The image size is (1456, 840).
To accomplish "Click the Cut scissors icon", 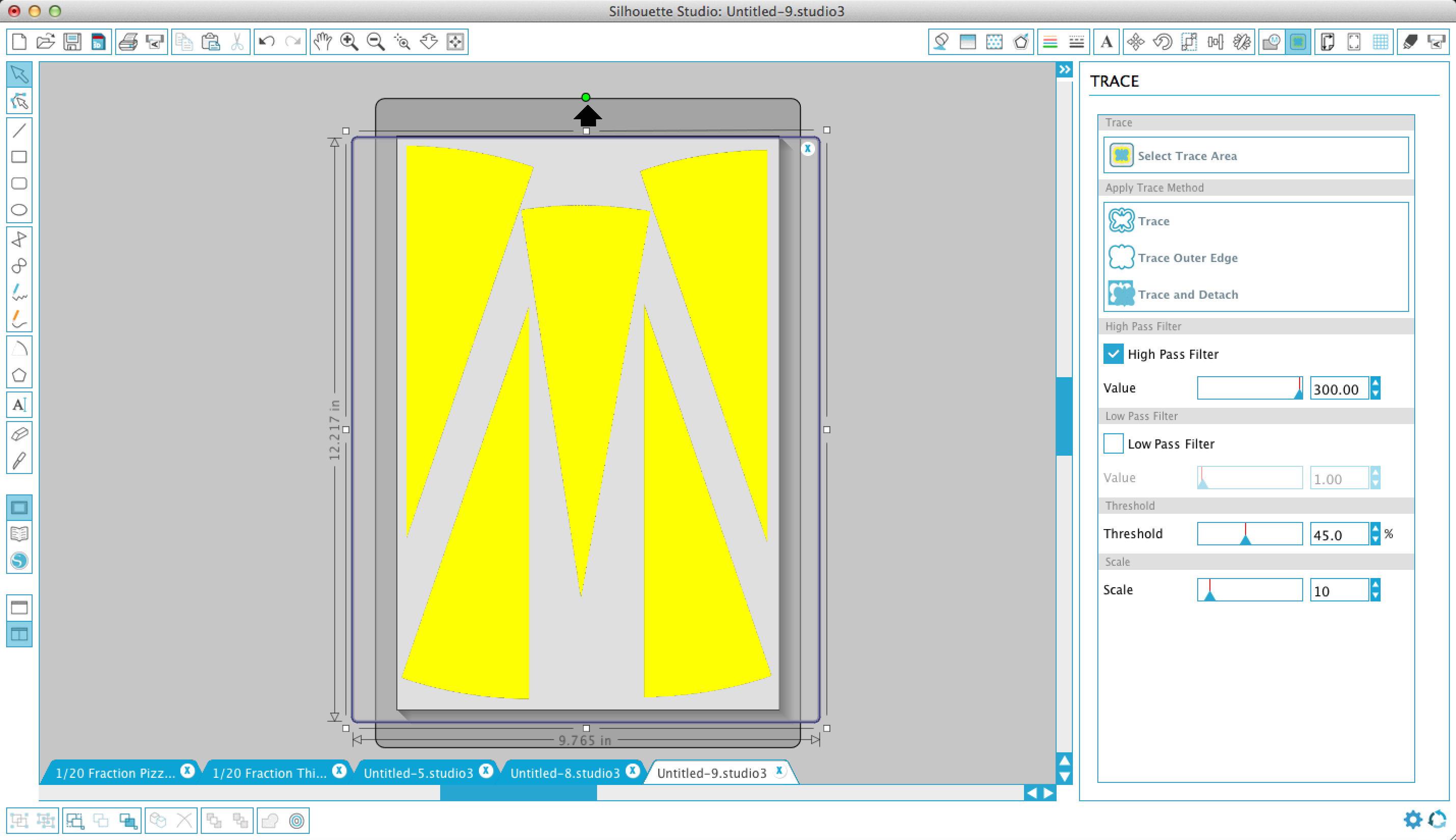I will 237,41.
